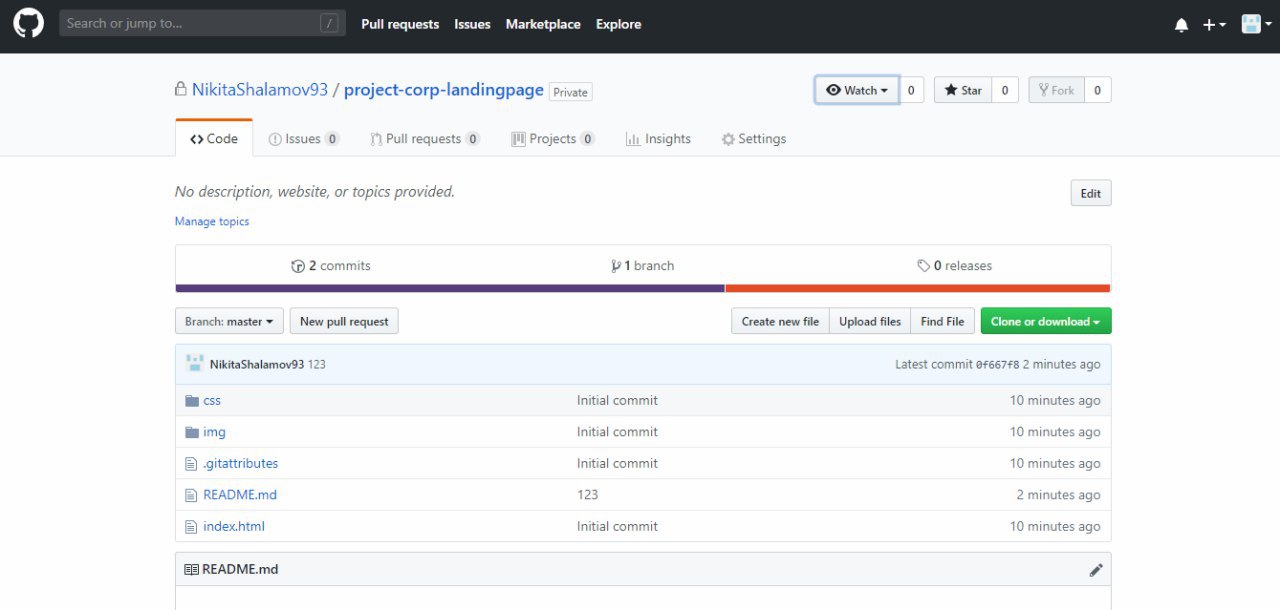The height and width of the screenshot is (610, 1280).
Task: Click the Private repository label
Action: 571,92
